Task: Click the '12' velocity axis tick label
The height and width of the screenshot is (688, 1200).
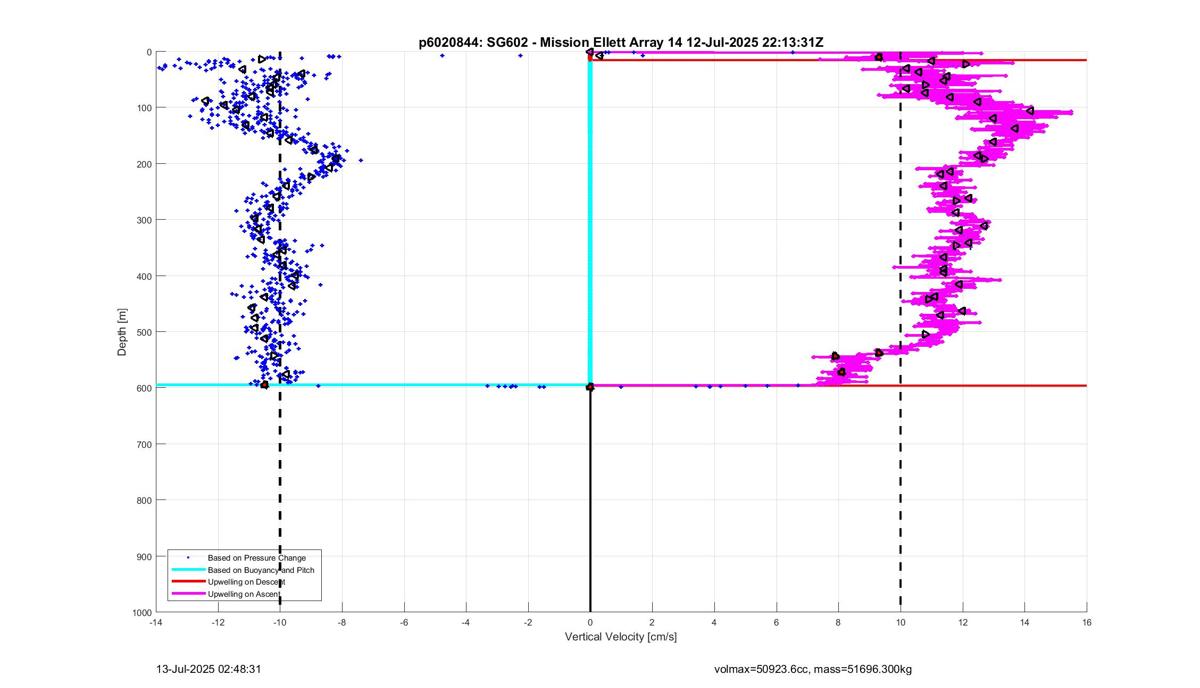Action: [x=963, y=622]
